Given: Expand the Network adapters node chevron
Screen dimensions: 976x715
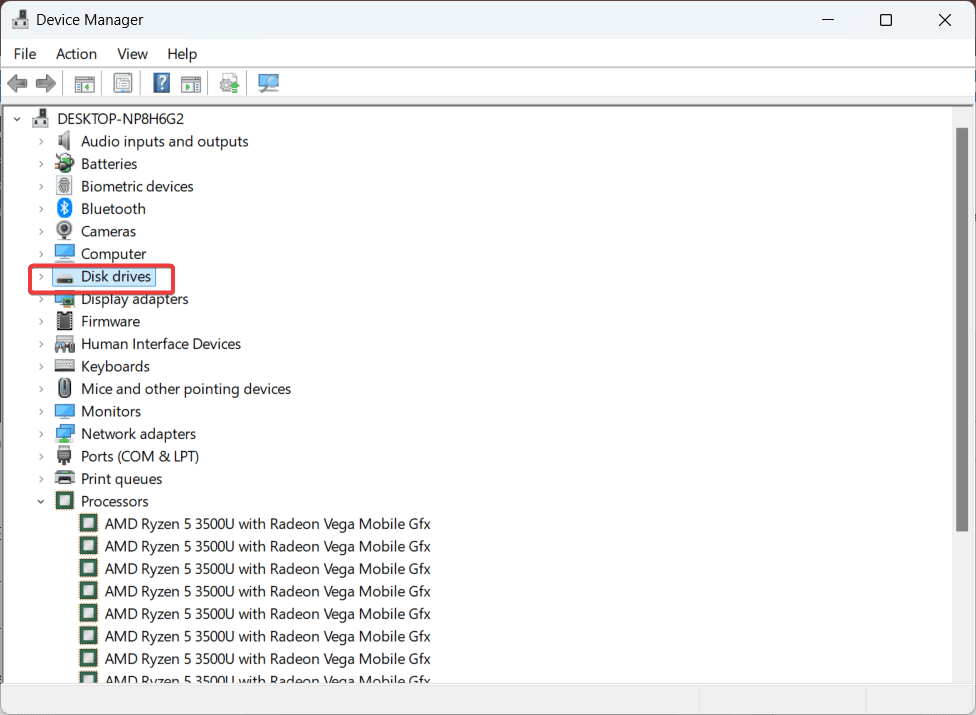Looking at the screenshot, I should point(41,434).
